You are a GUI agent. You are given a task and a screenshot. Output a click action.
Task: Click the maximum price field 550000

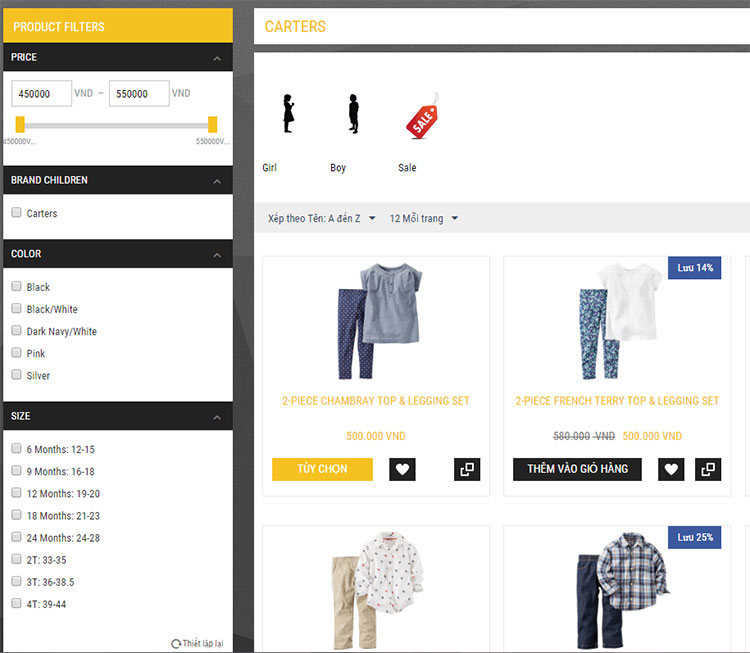pos(139,93)
